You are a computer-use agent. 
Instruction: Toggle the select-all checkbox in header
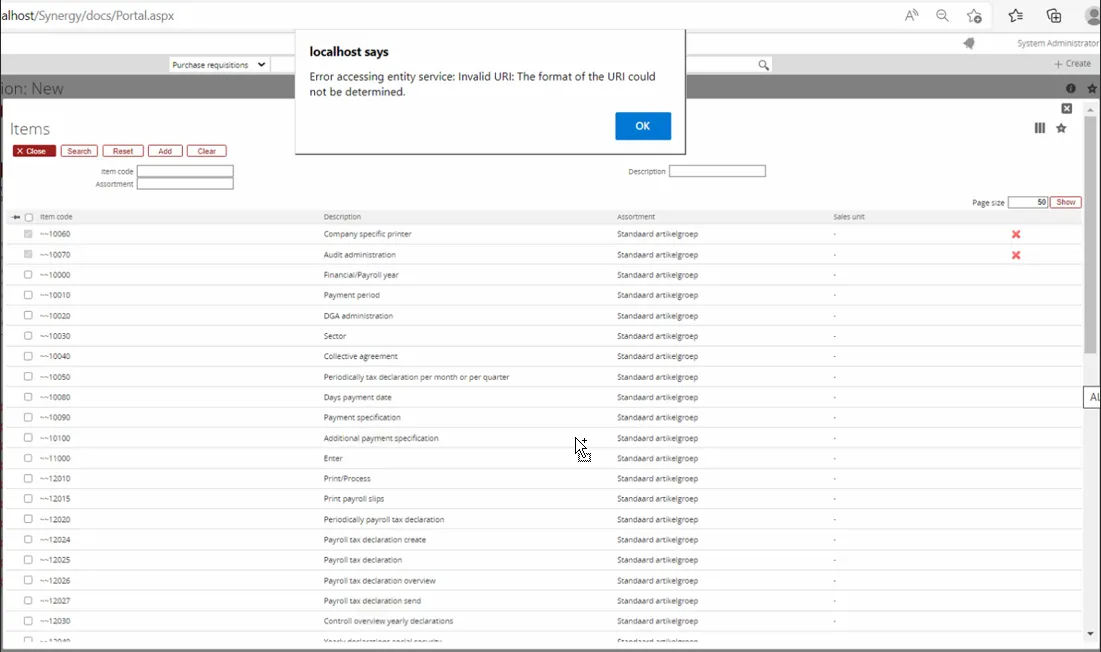click(29, 217)
